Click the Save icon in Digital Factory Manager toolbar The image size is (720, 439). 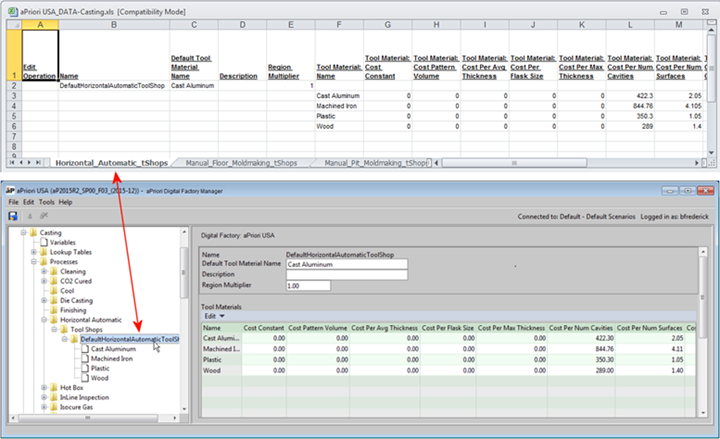coord(13,216)
